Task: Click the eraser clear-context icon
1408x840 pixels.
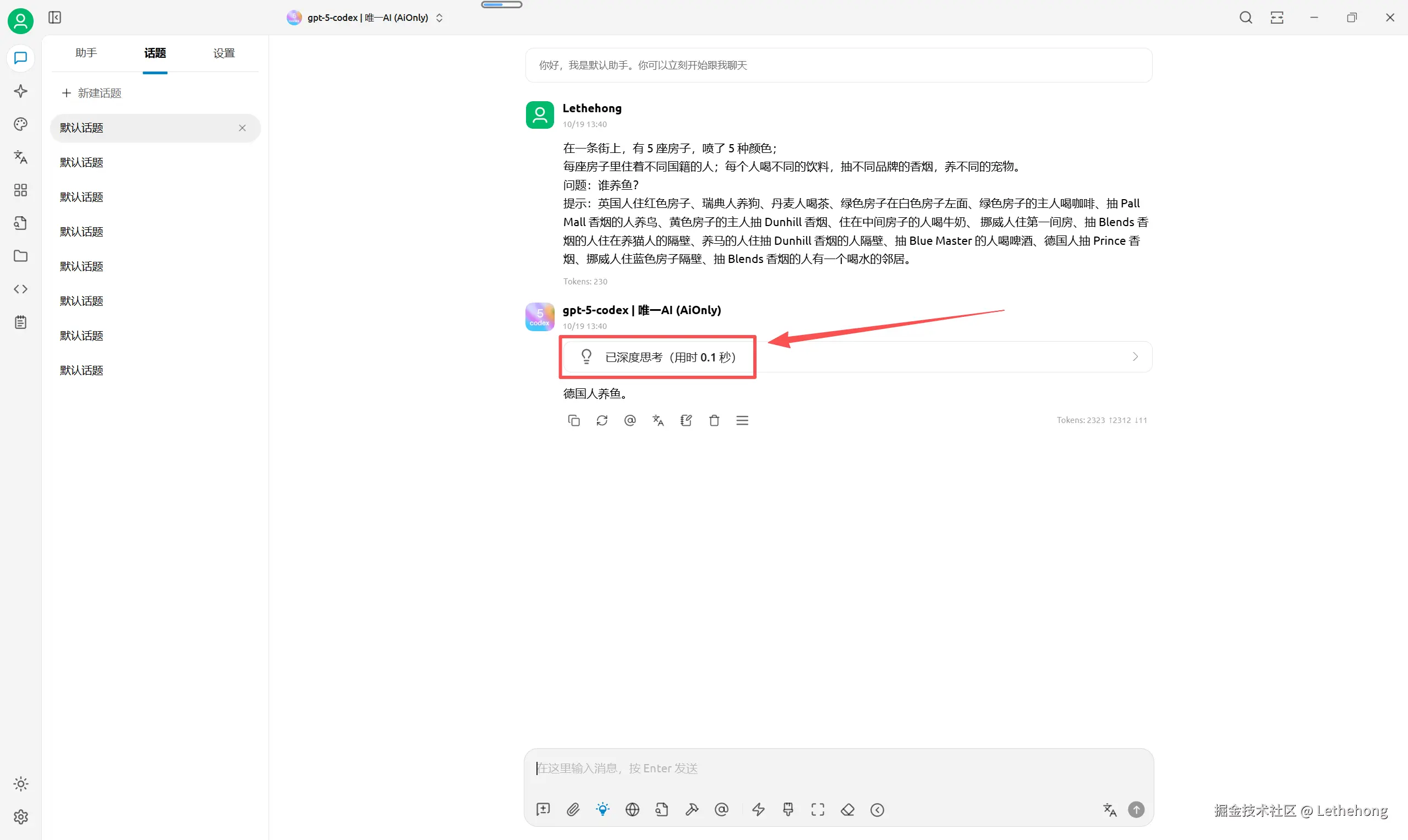Action: (x=847, y=810)
